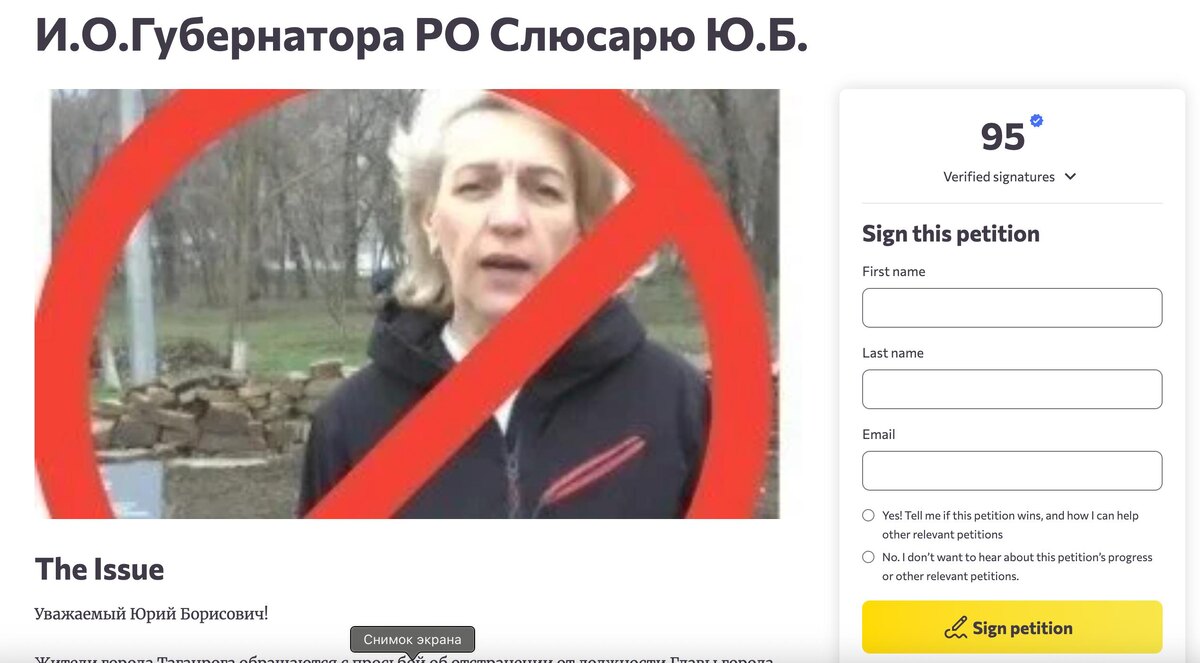Click the petition title addressed to Слюсарю Ю.Б.
The height and width of the screenshot is (663, 1200).
coord(421,35)
